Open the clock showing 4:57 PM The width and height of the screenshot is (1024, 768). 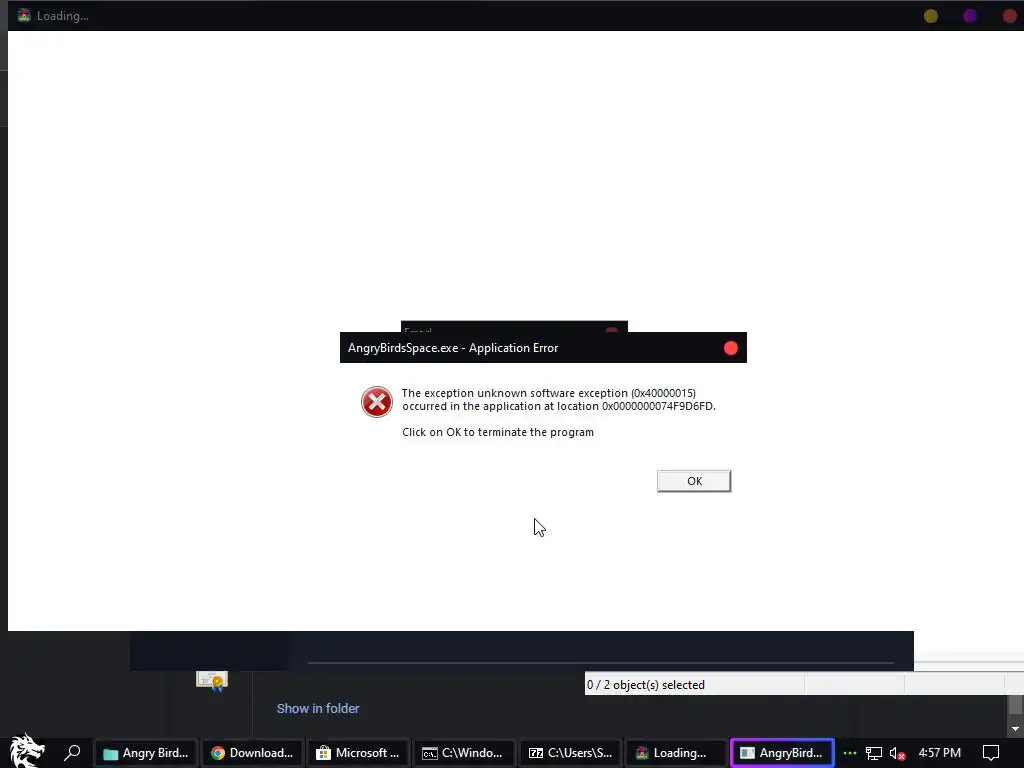click(939, 753)
